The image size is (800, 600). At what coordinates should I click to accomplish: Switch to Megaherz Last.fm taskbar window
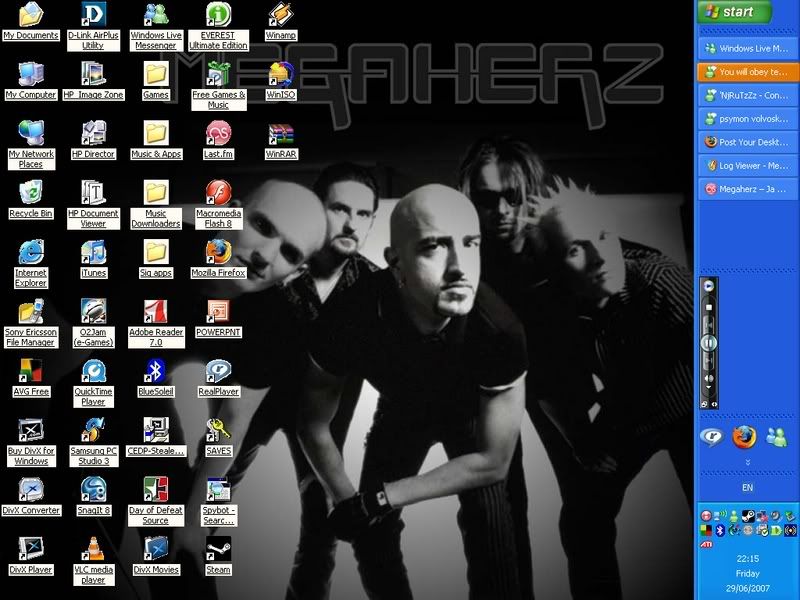[747, 189]
